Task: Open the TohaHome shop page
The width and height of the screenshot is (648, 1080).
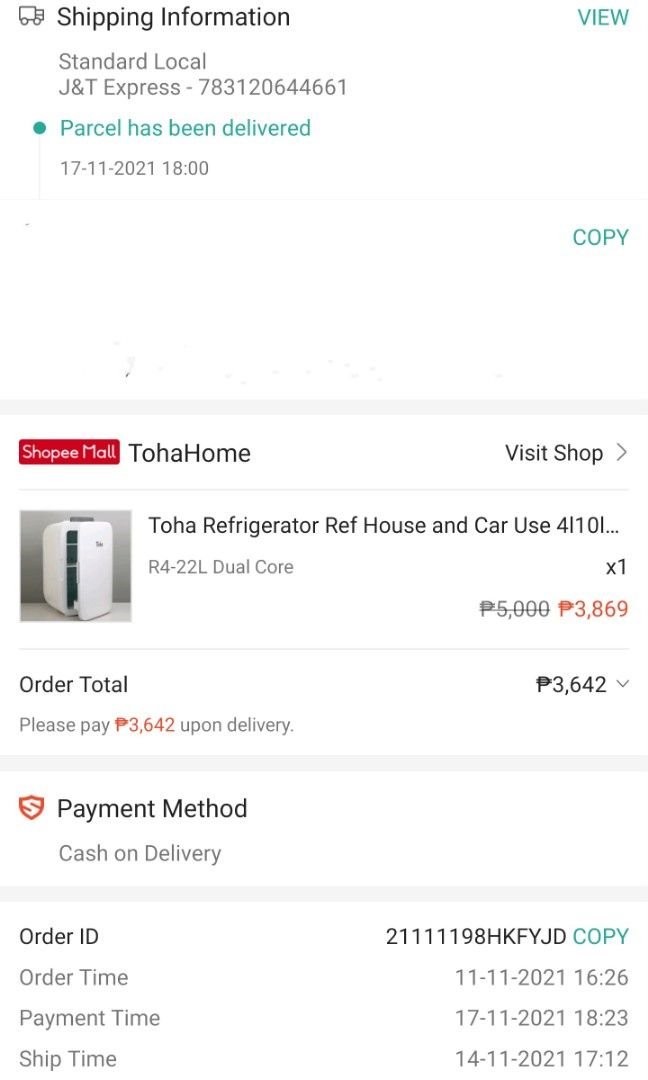Action: pos(189,452)
